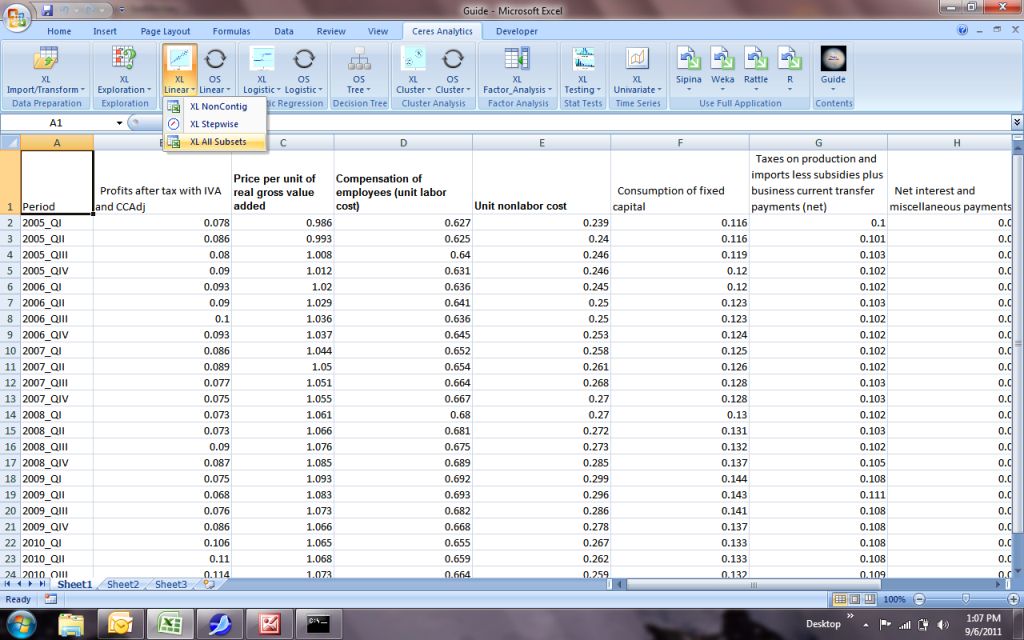Zoom in with the plus button

(x=1014, y=599)
